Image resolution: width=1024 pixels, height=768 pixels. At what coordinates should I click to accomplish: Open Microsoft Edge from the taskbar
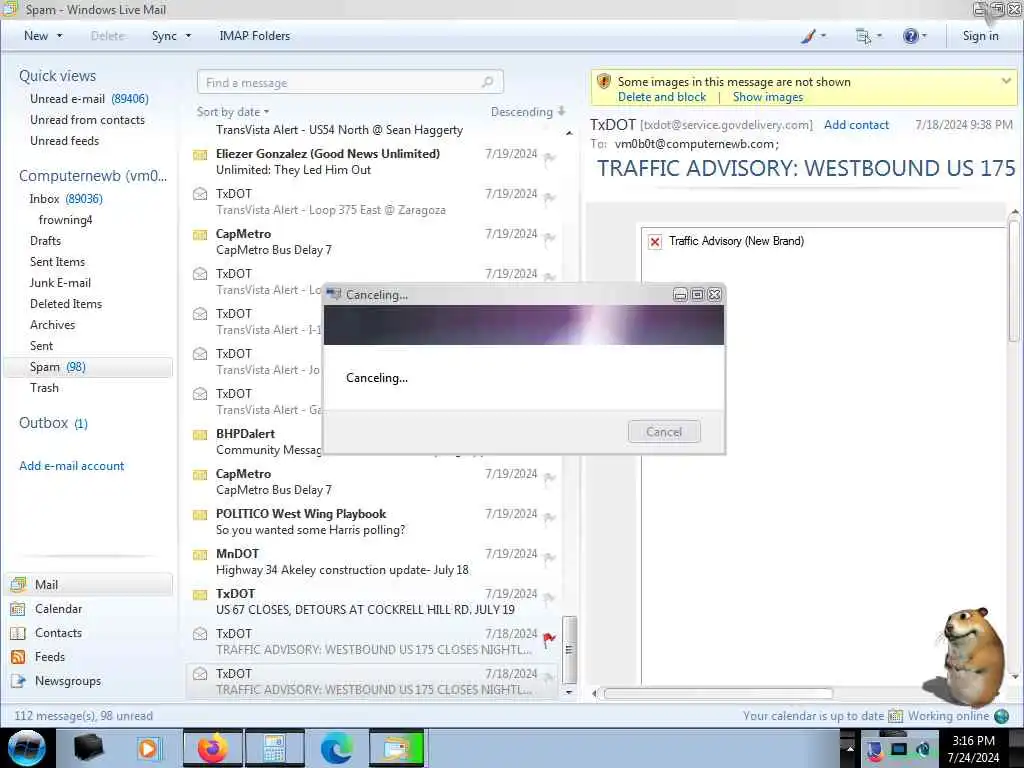336,748
